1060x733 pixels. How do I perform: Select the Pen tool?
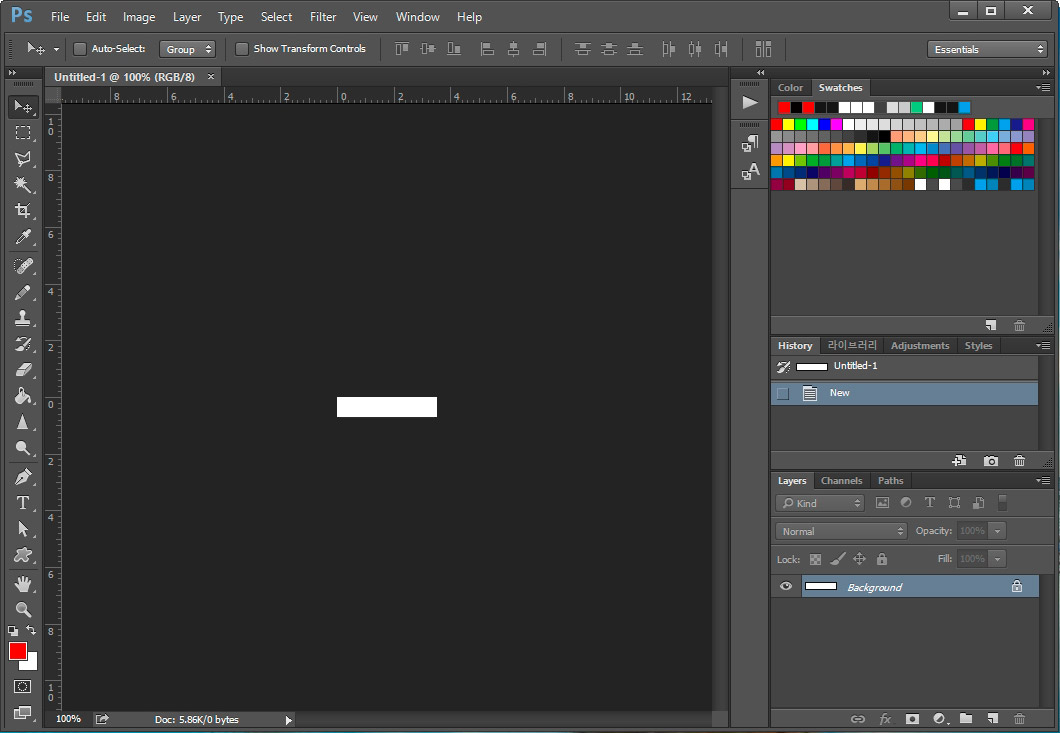coord(23,477)
